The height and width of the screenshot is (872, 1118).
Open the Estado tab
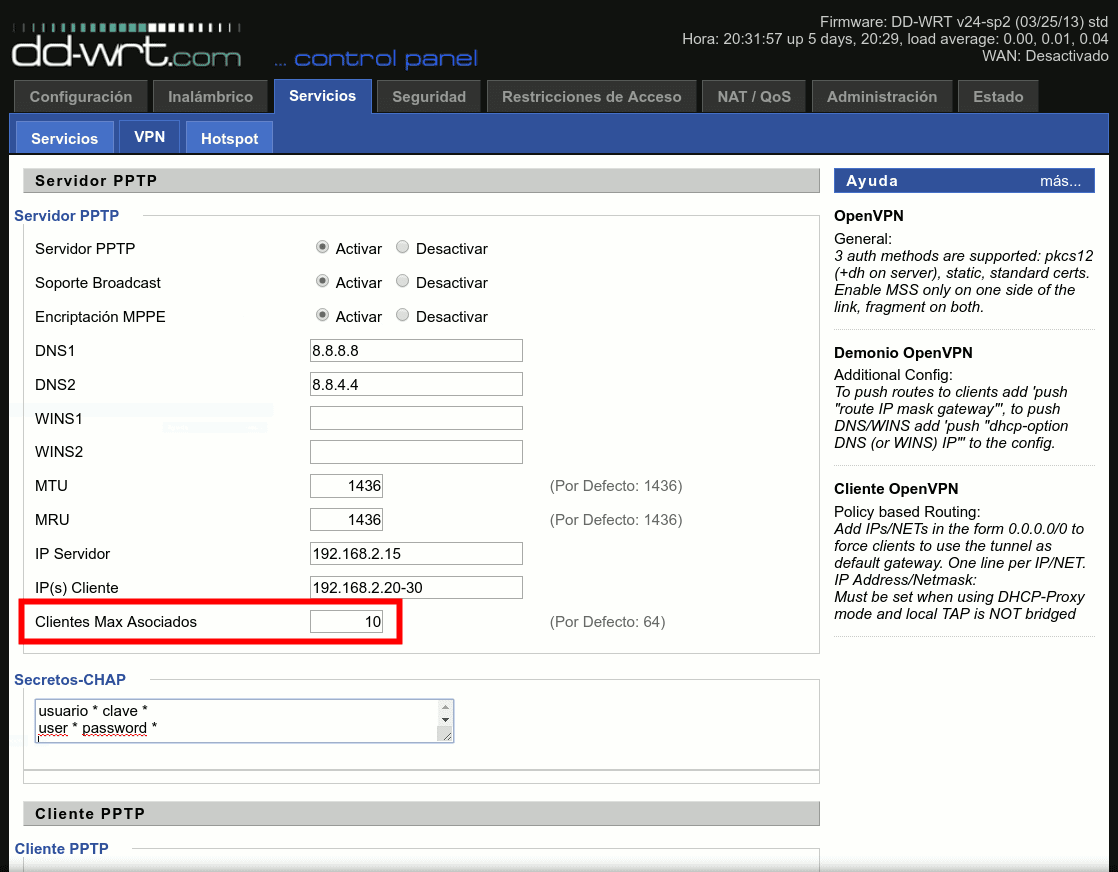(x=998, y=97)
